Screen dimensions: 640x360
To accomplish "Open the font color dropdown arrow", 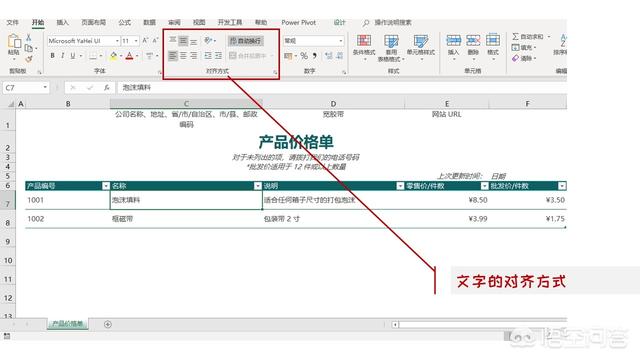I will (137, 56).
